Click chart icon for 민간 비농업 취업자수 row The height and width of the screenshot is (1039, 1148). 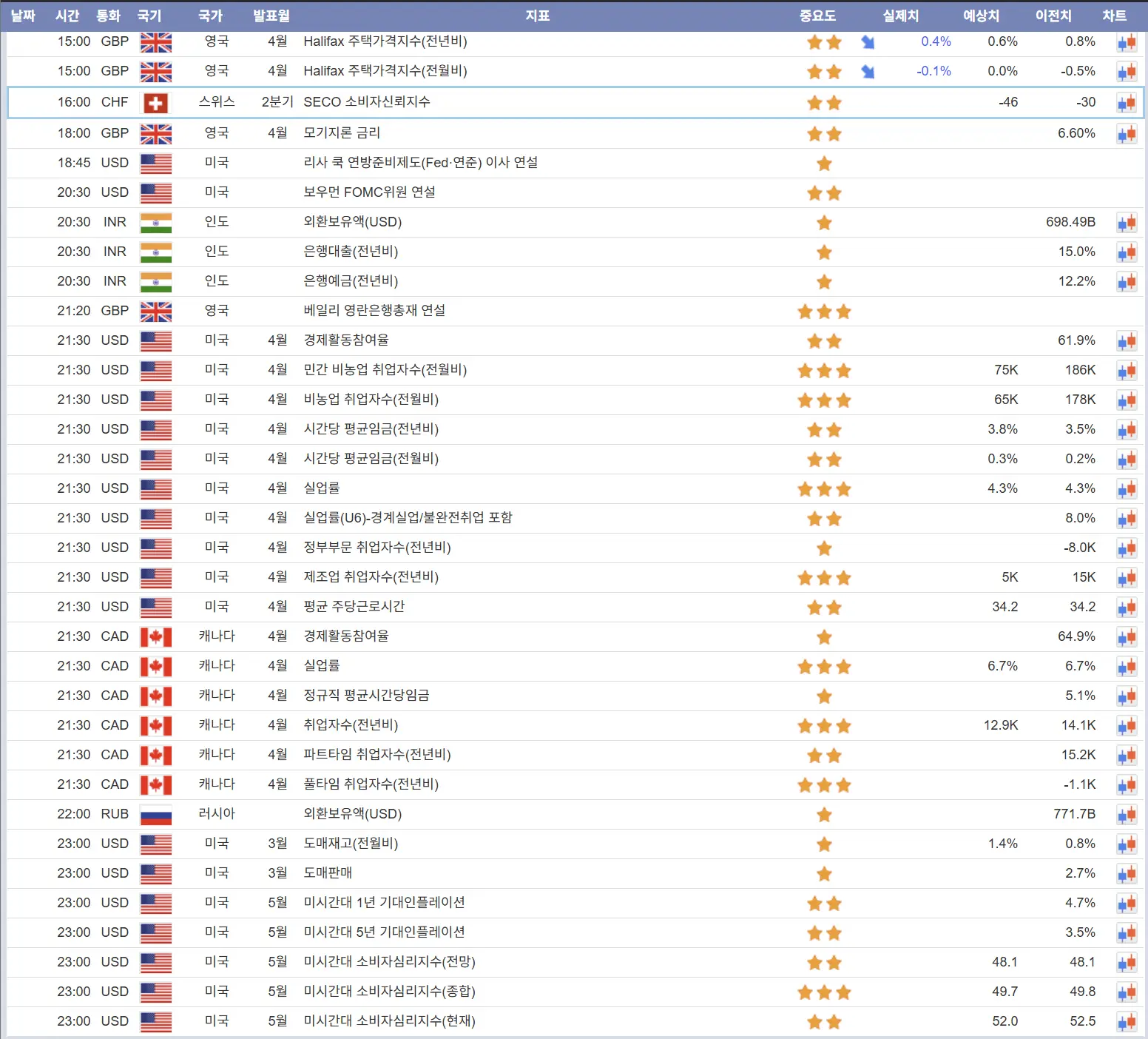[x=1127, y=371]
